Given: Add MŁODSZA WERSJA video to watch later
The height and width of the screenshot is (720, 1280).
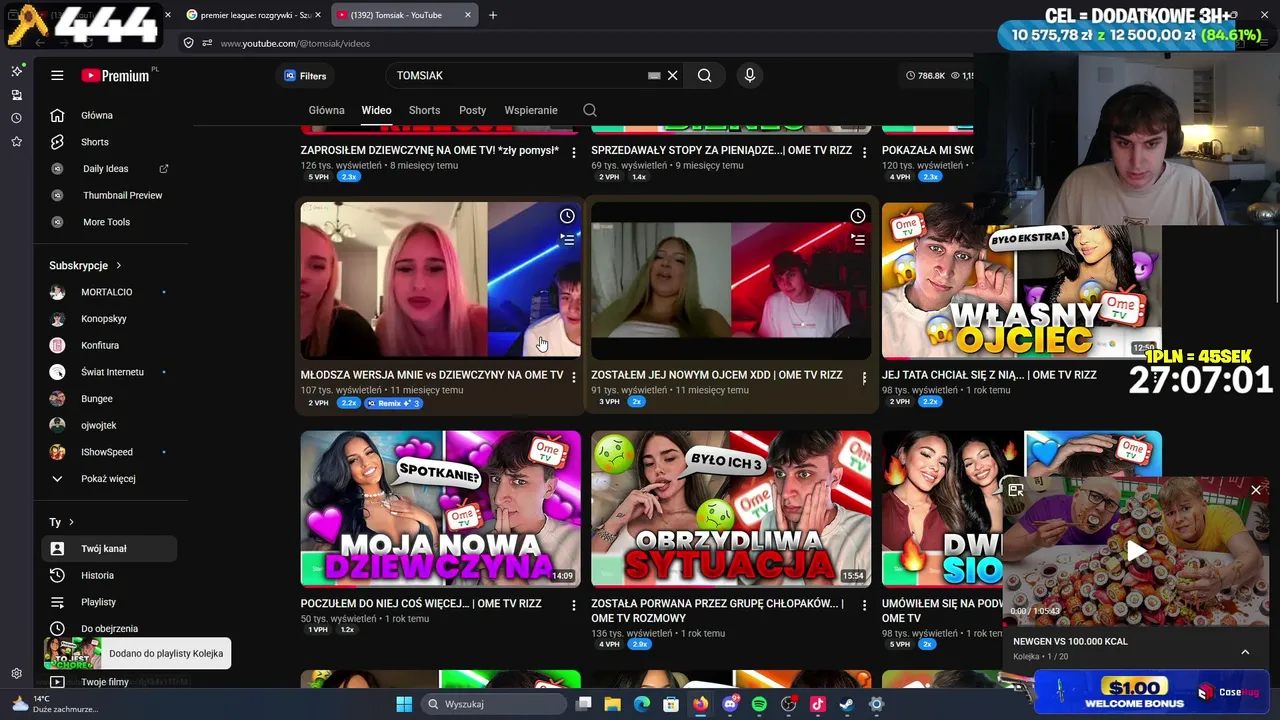Looking at the screenshot, I should pos(567,216).
